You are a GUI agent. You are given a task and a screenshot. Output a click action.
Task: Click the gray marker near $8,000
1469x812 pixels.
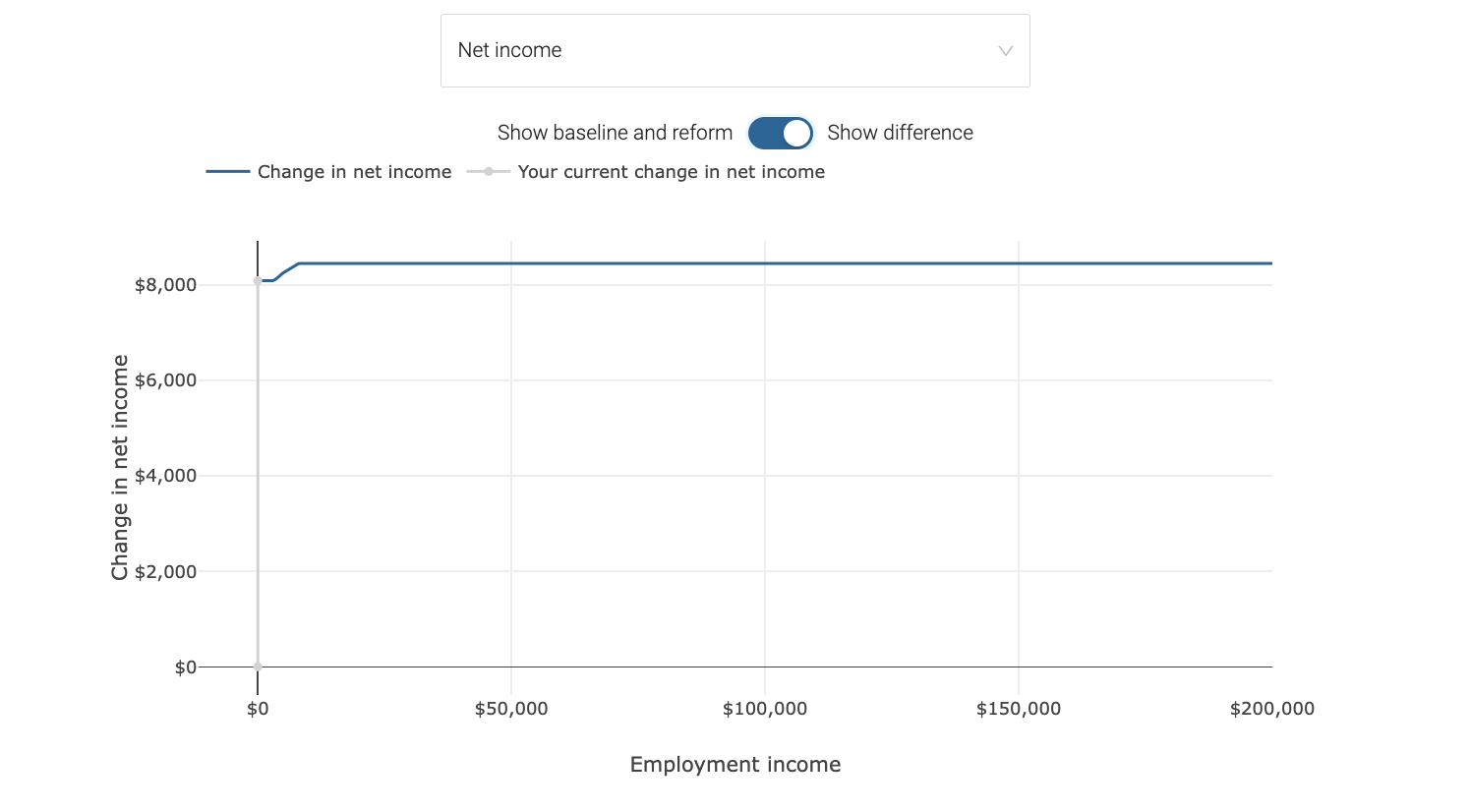point(258,281)
